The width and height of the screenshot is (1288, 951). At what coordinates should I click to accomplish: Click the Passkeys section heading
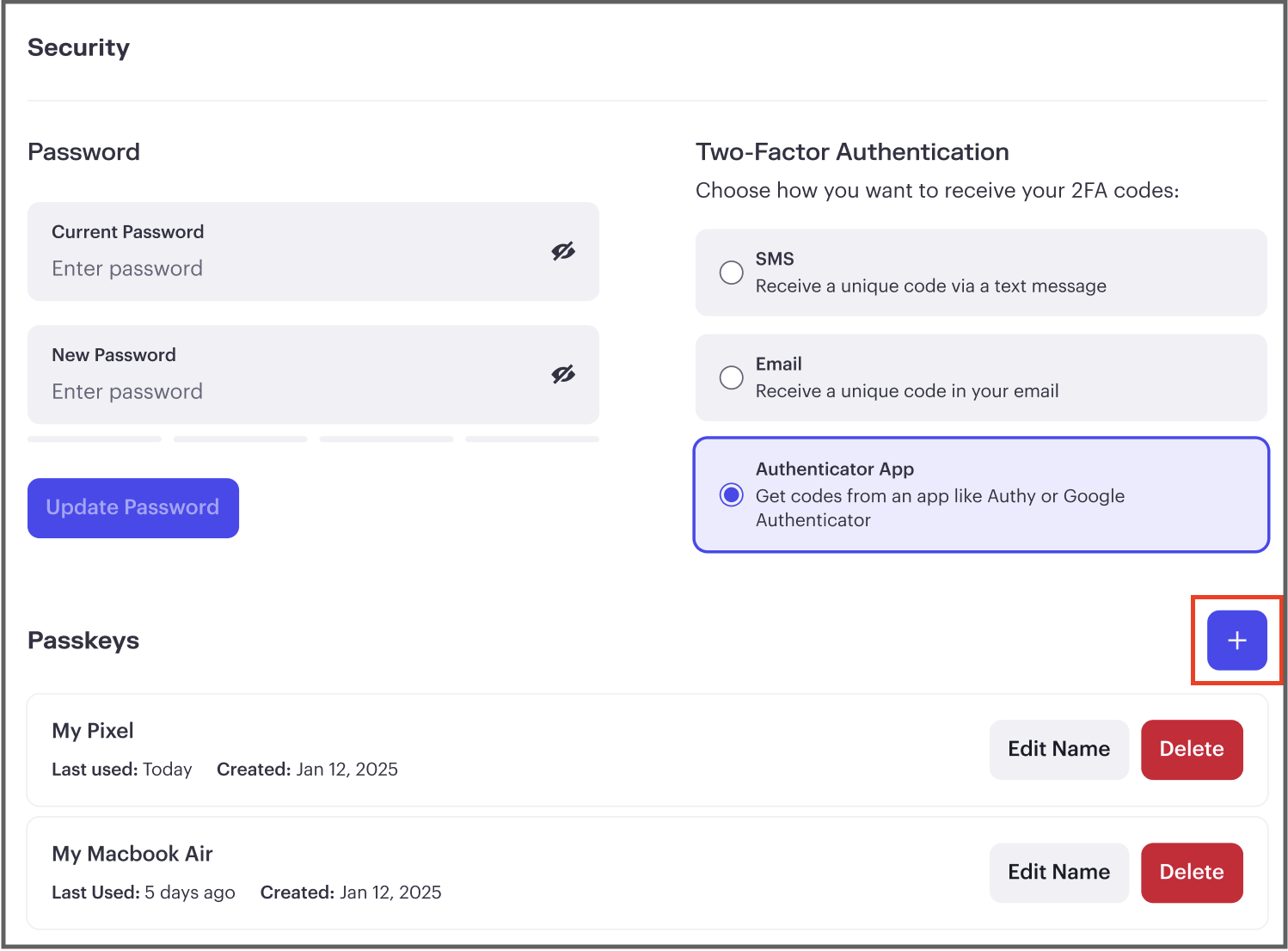point(83,641)
